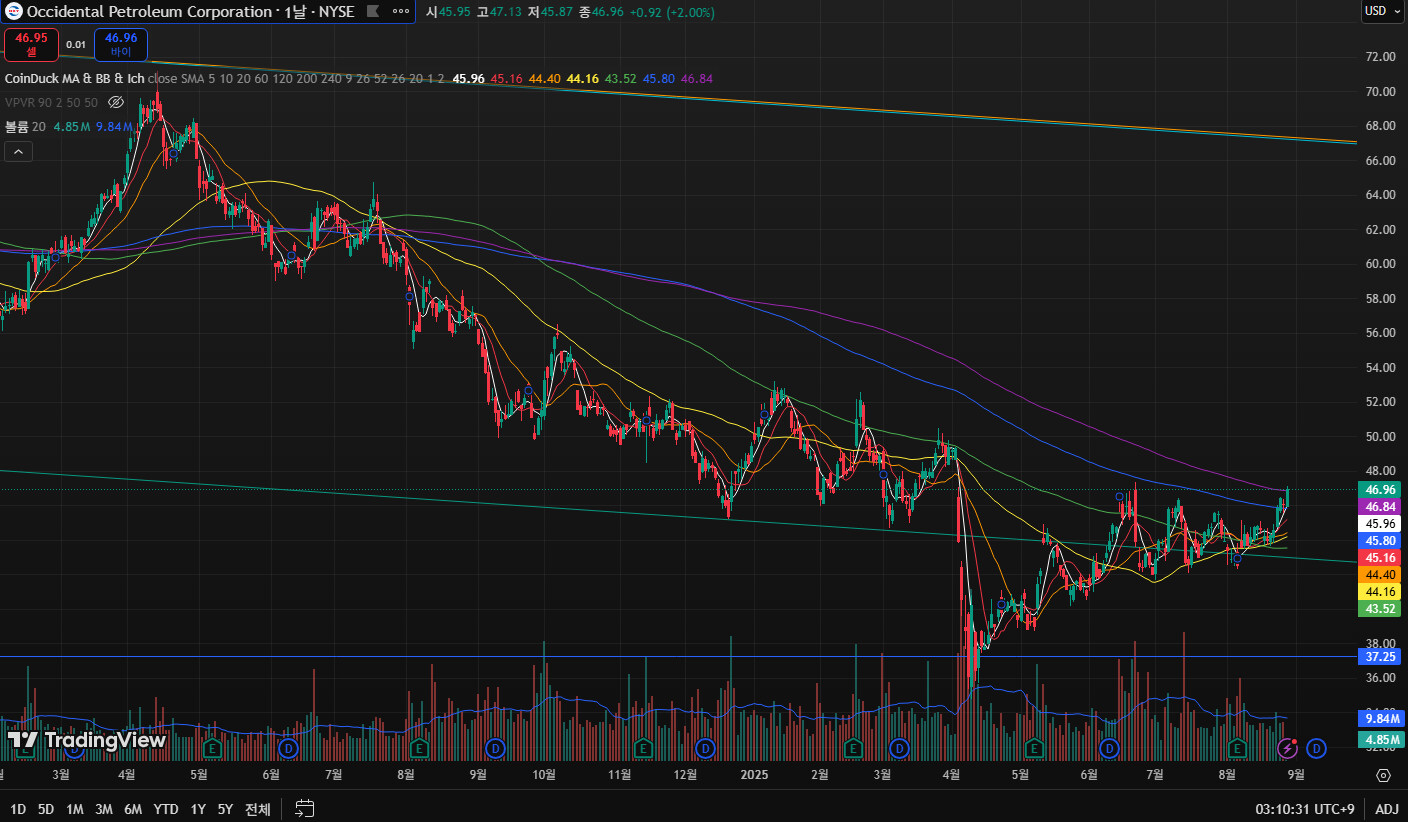Open the go-to-date calendar icon

click(305, 809)
